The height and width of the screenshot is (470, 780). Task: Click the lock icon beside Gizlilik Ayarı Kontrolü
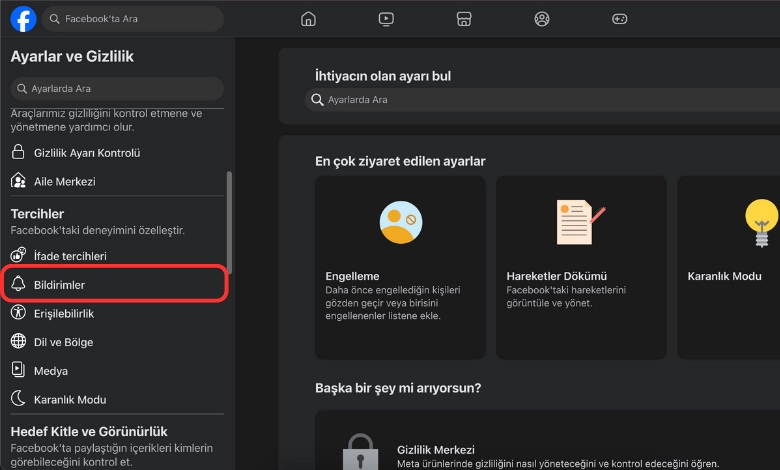[18, 152]
